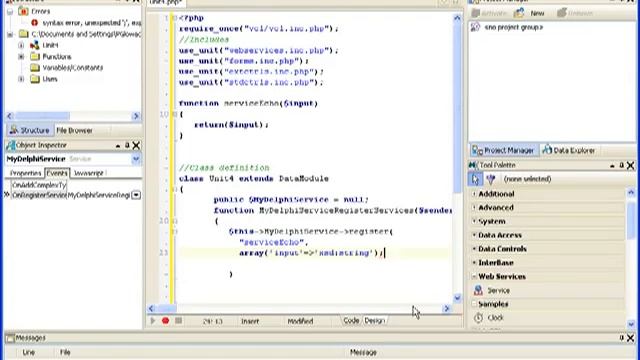Expand the Functions folder node
The height and width of the screenshot is (360, 640).
click(x=21, y=57)
